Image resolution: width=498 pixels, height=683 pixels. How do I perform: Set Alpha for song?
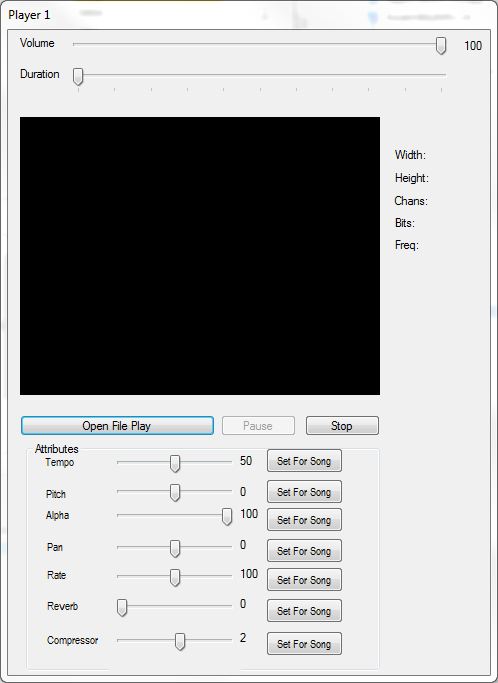click(304, 519)
